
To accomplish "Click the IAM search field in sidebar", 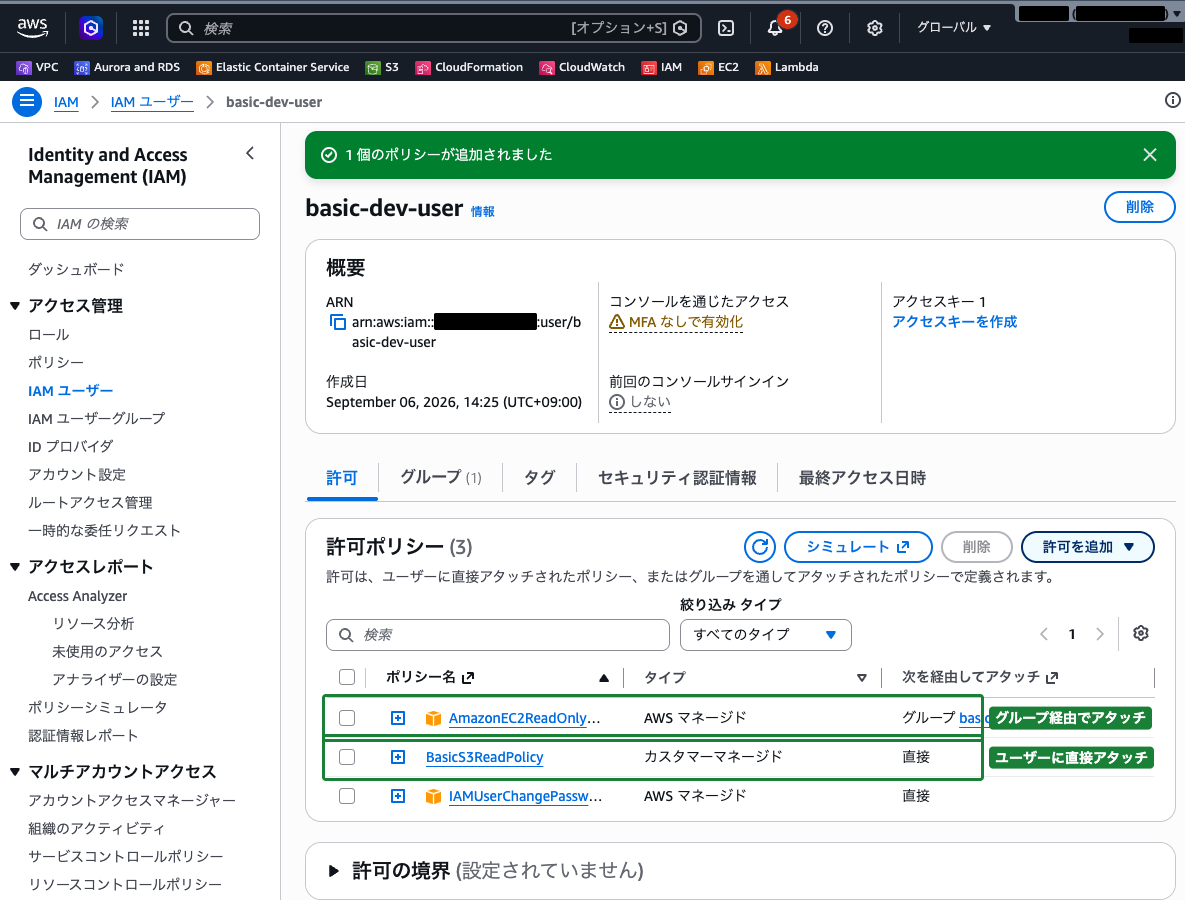I will [x=140, y=224].
